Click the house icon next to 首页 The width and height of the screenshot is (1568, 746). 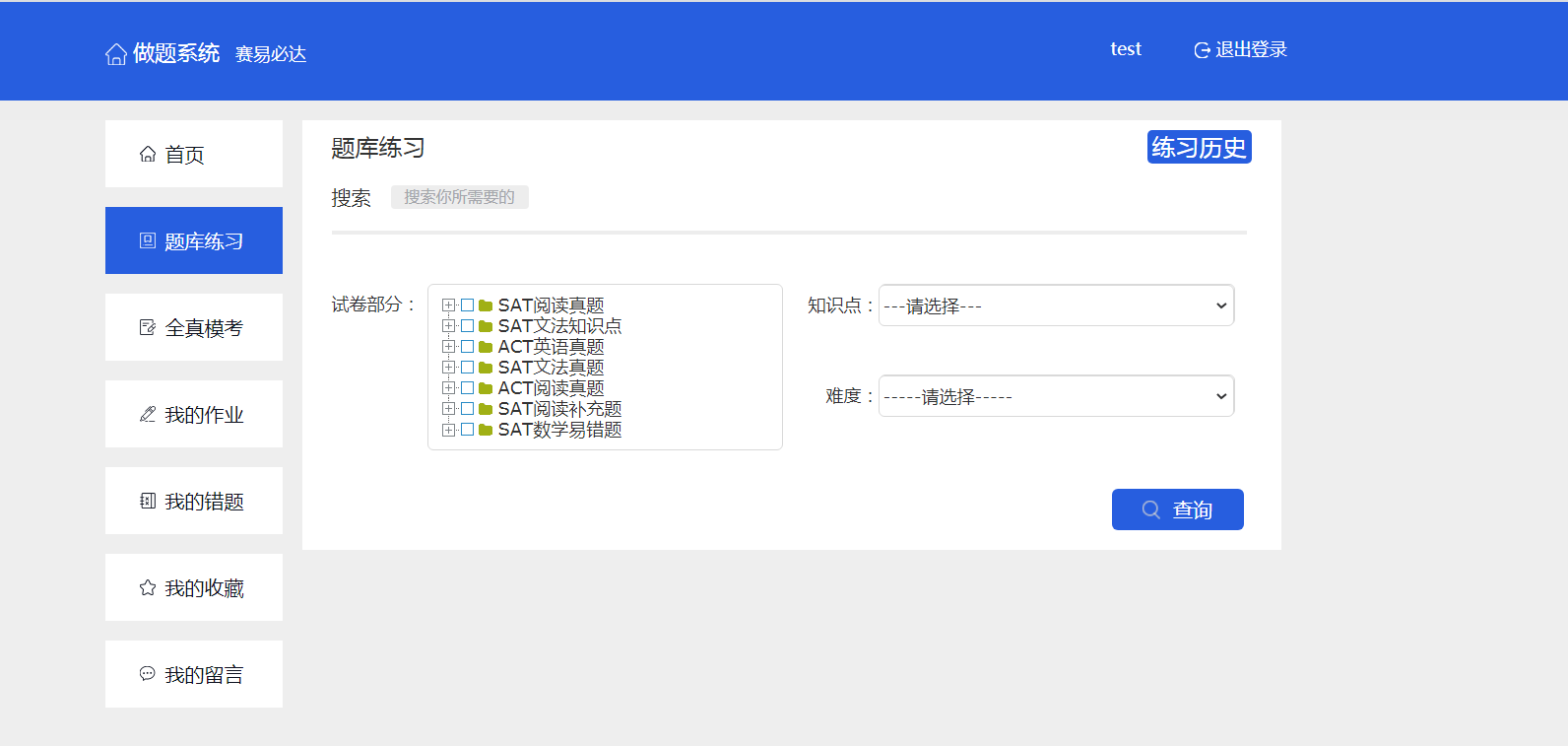click(148, 154)
